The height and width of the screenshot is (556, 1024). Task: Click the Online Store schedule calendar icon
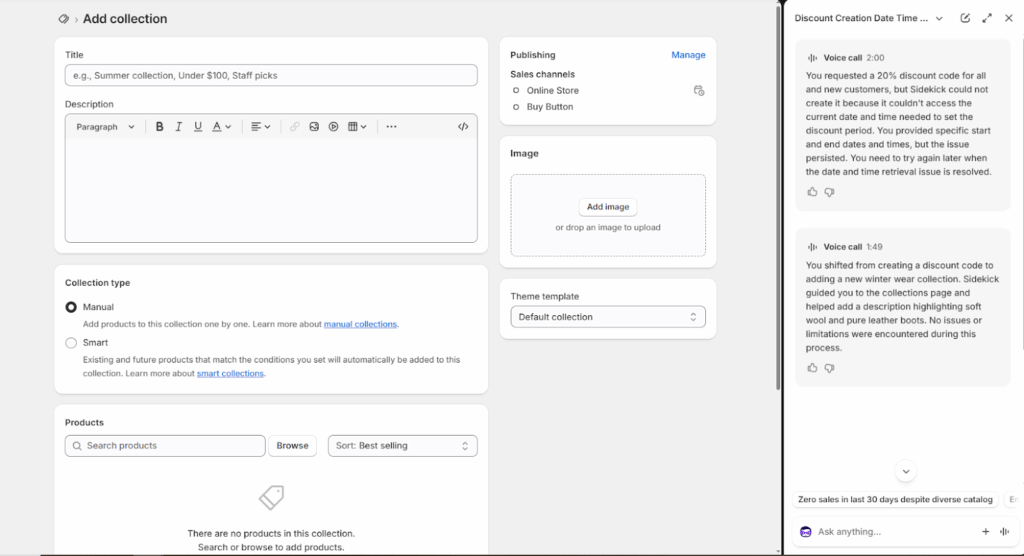(x=699, y=91)
